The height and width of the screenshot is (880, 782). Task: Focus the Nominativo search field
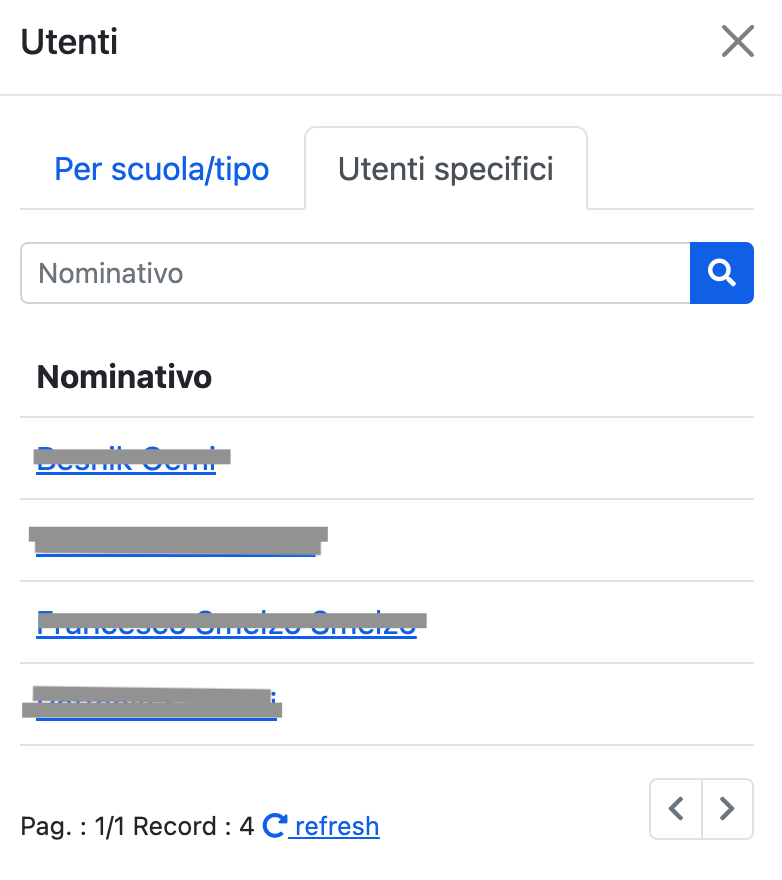(x=355, y=273)
